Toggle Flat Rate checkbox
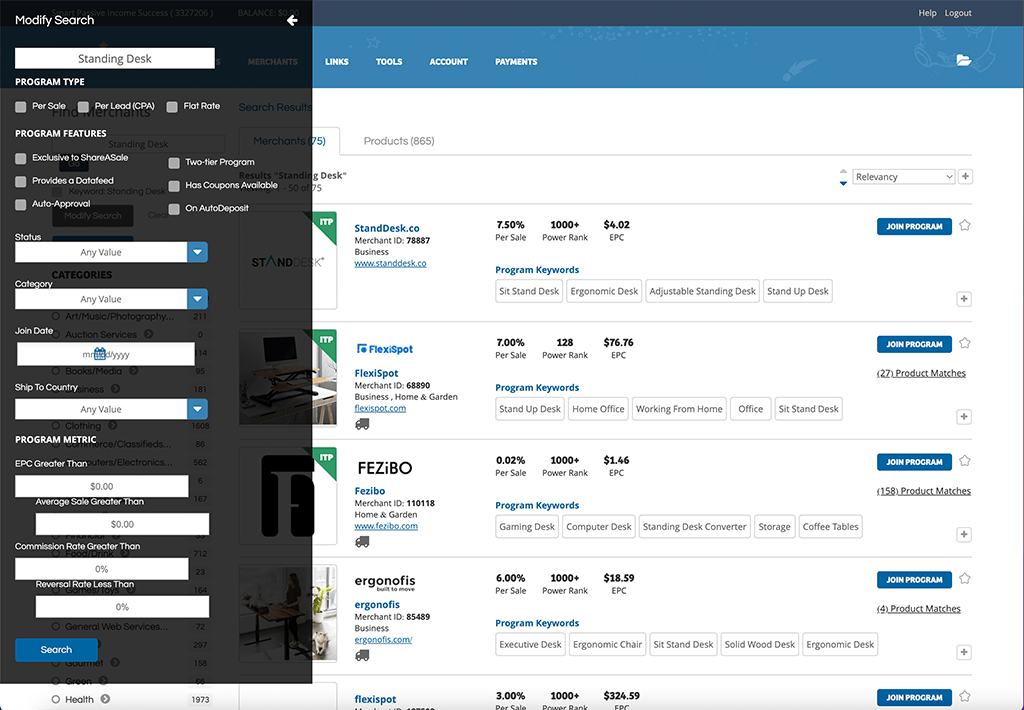The height and width of the screenshot is (710, 1024). 172,106
